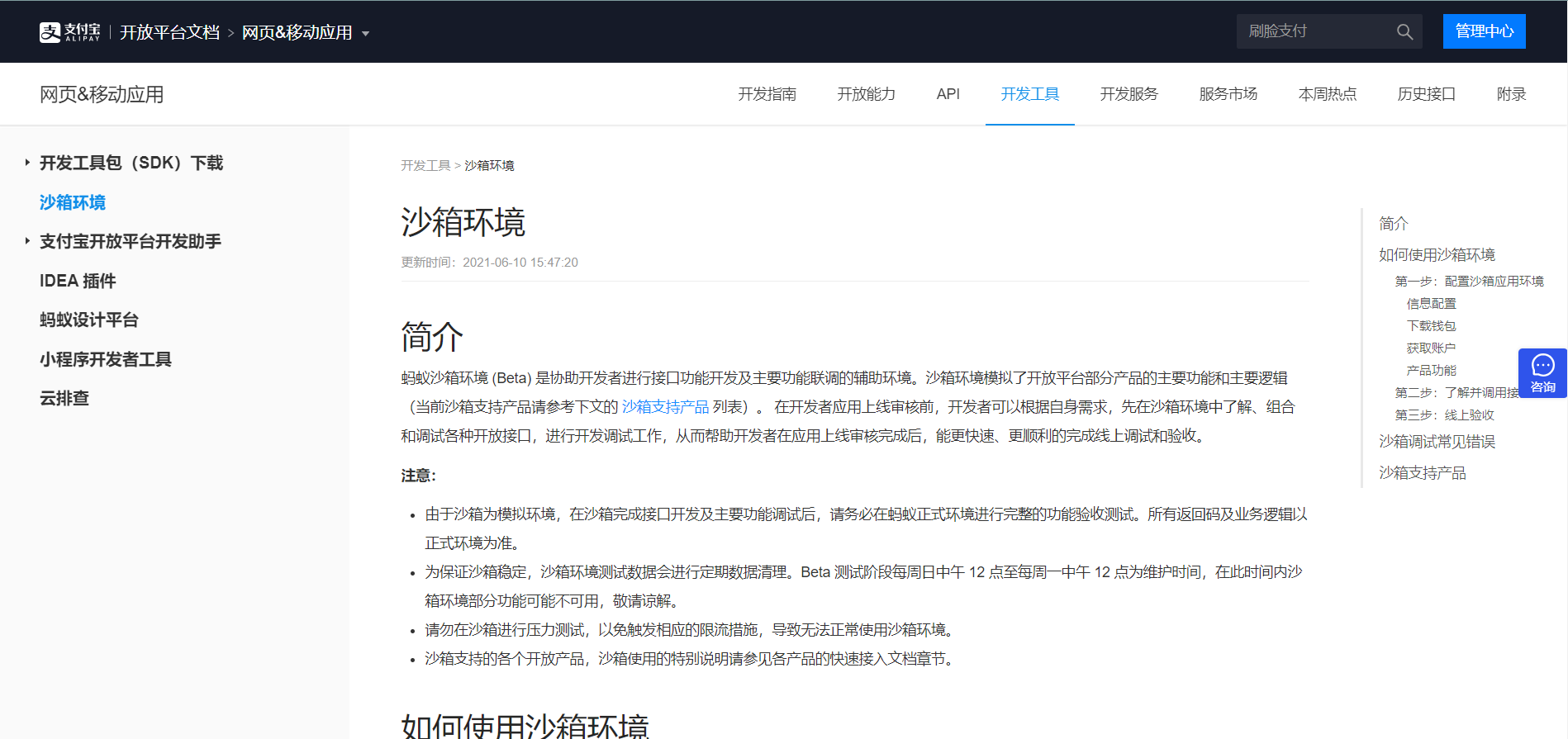1568x739 pixels.
Task: Click the 管理中心 button
Action: click(x=1484, y=31)
